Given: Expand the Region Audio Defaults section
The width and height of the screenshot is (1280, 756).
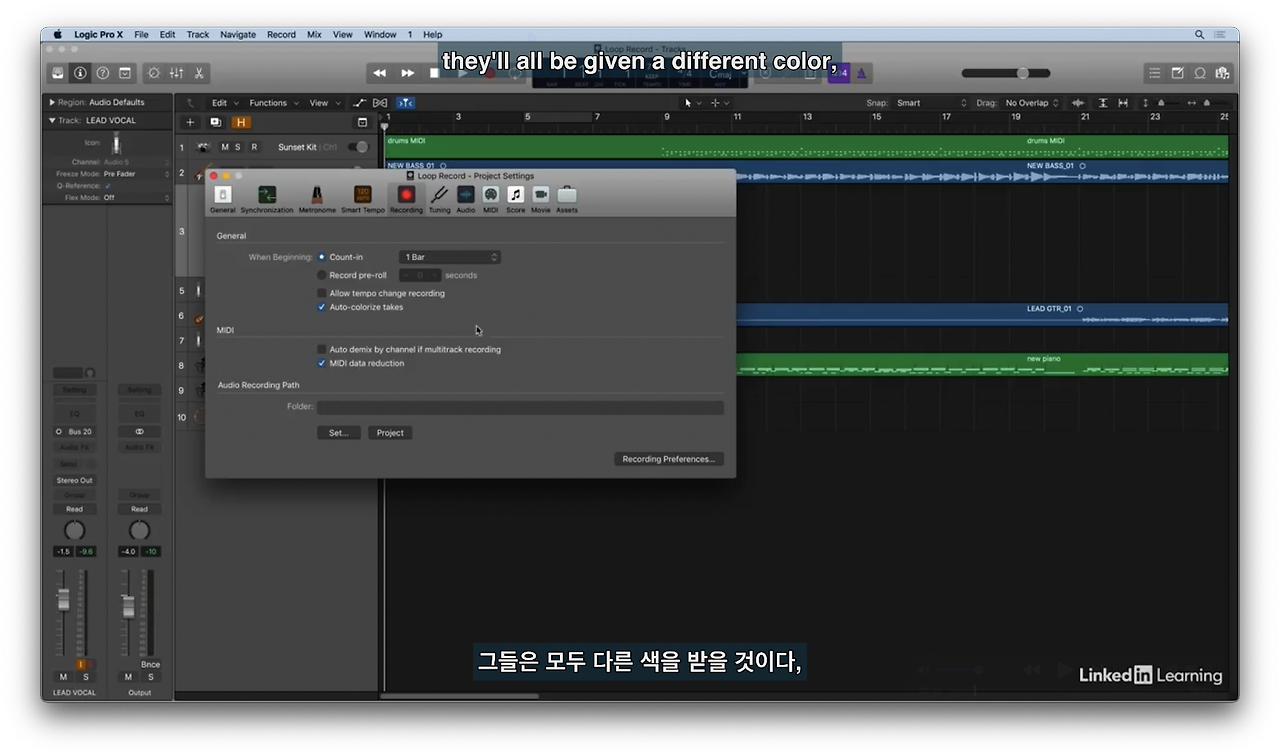Looking at the screenshot, I should [x=53, y=102].
